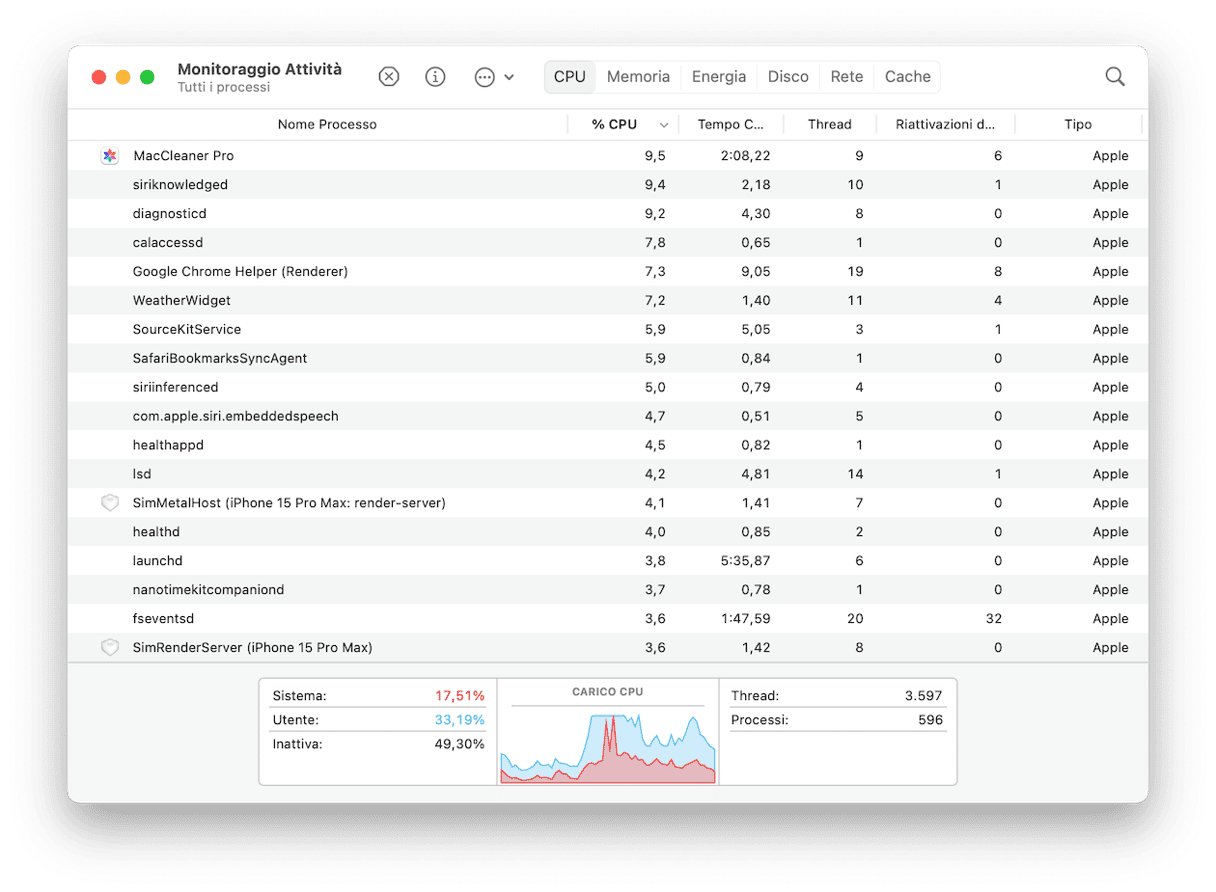Image resolution: width=1216 pixels, height=892 pixels.
Task: Select SimRenderServer (iPhone 15 Pro Max) process
Action: [x=608, y=648]
